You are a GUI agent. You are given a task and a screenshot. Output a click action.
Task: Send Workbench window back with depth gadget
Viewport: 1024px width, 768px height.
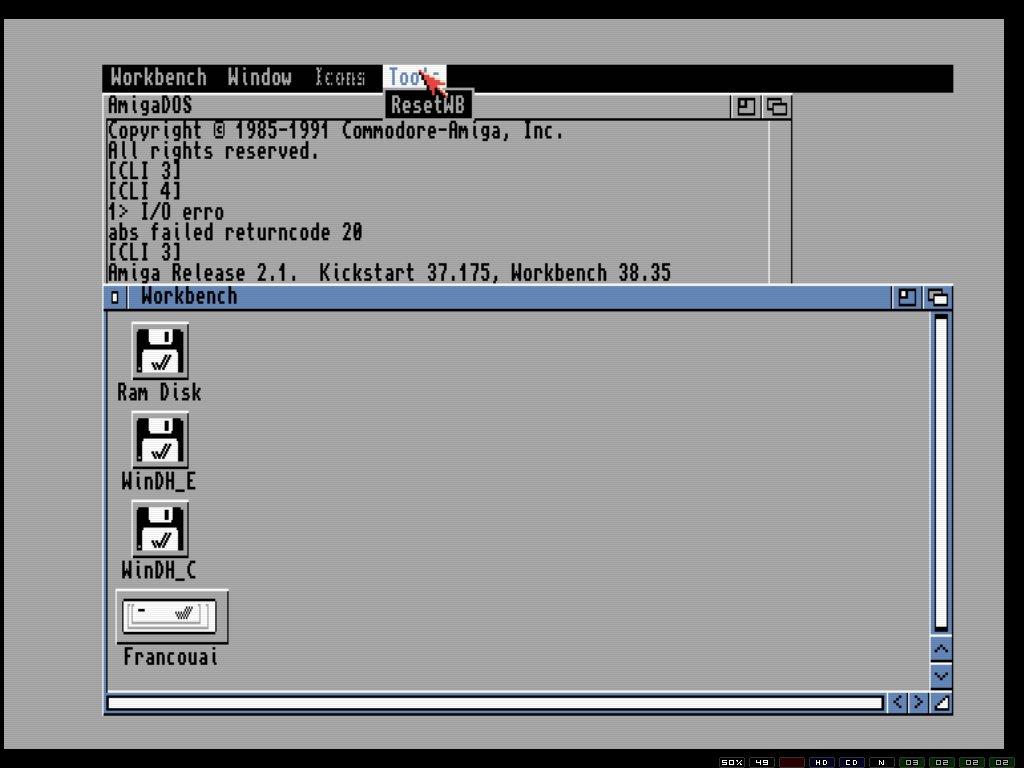pos(938,298)
